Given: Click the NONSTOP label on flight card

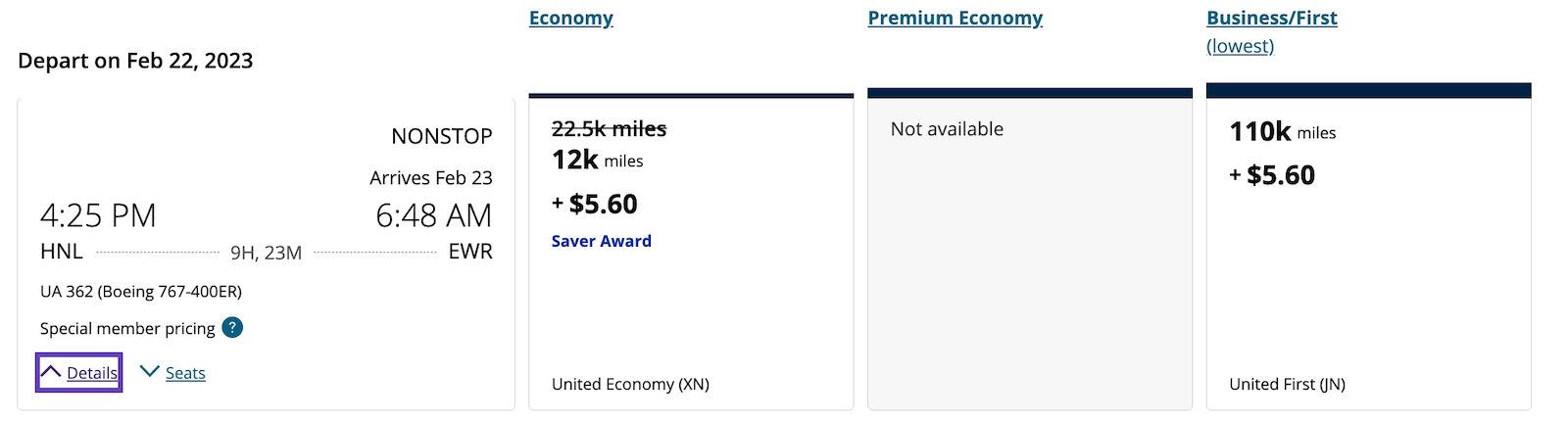Looking at the screenshot, I should point(442,136).
